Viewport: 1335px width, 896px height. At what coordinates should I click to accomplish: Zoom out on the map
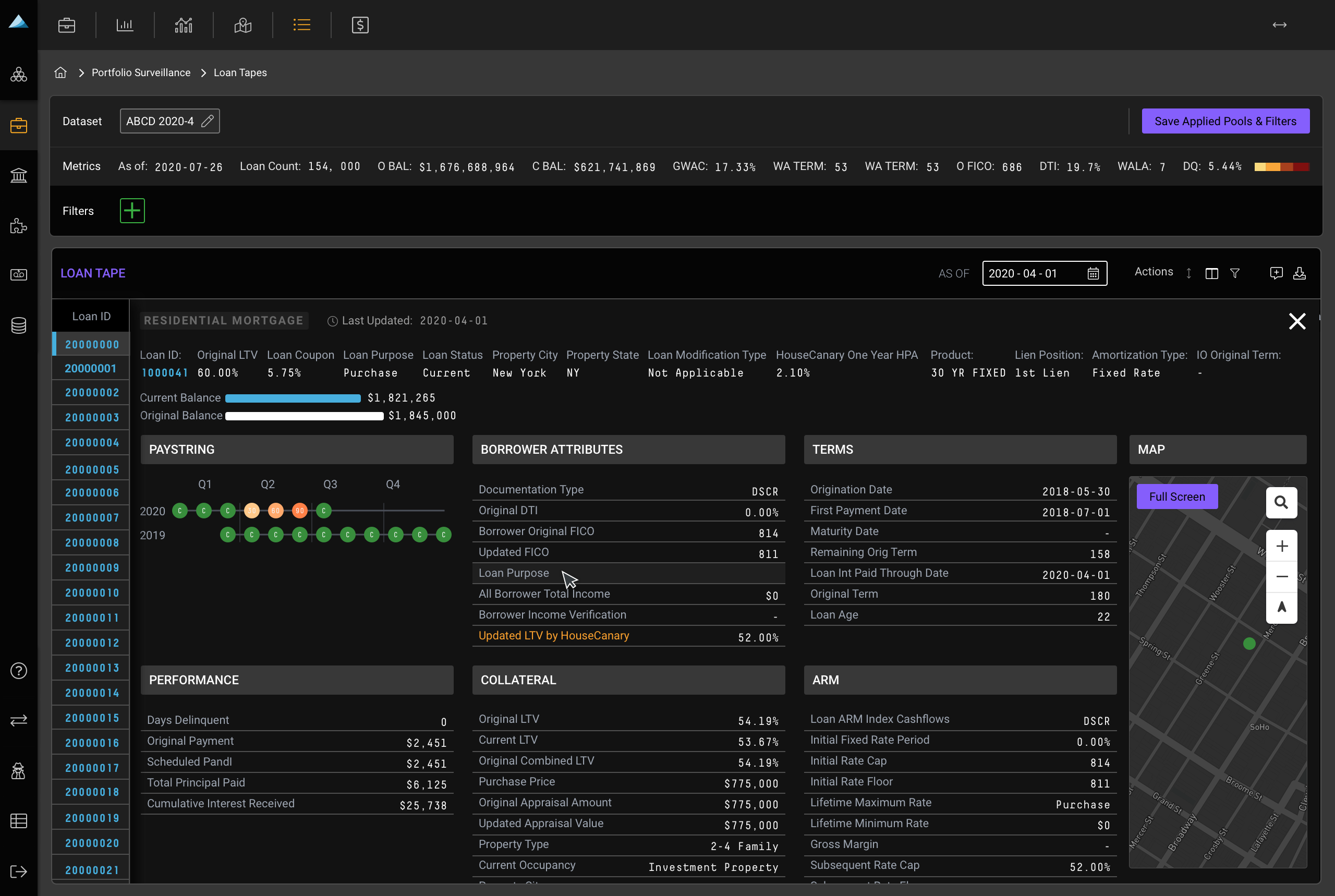(x=1281, y=577)
